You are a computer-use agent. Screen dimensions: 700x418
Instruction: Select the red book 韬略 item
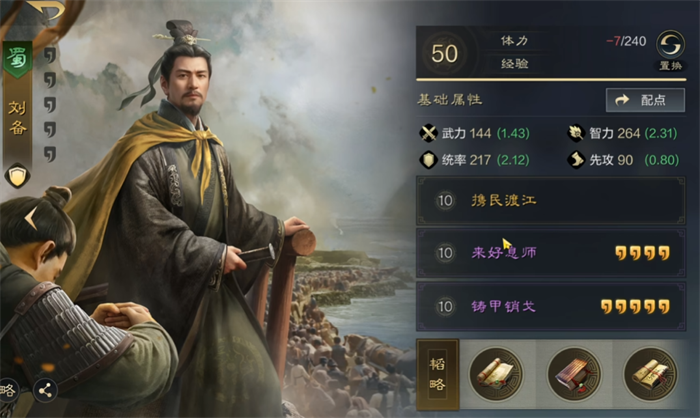coord(574,374)
